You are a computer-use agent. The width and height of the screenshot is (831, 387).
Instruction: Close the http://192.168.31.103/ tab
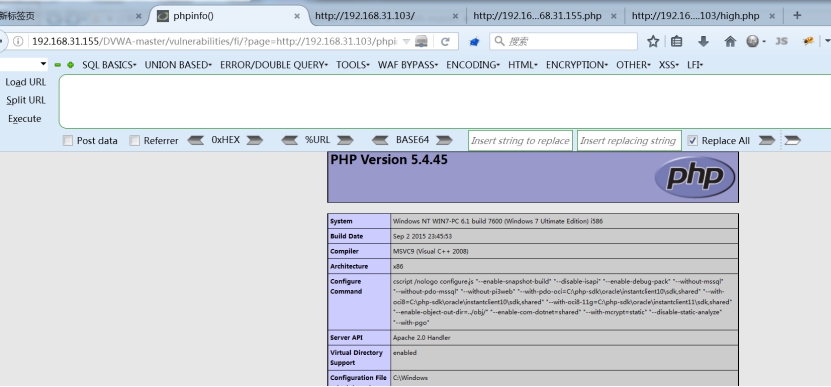(x=455, y=16)
